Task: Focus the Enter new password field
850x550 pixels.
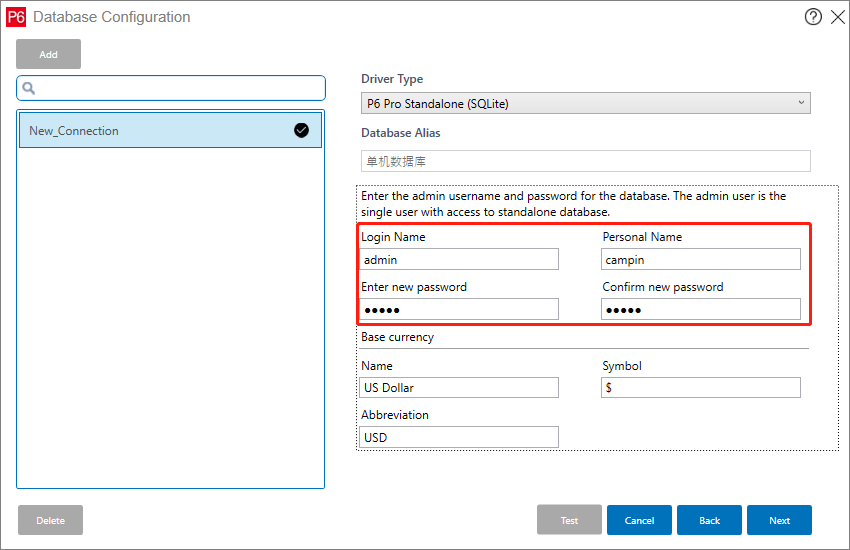Action: point(459,309)
